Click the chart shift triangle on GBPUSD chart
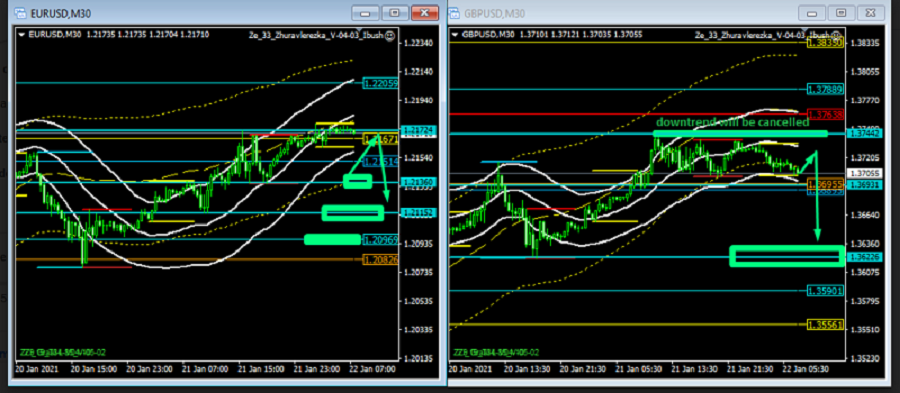 806,30
